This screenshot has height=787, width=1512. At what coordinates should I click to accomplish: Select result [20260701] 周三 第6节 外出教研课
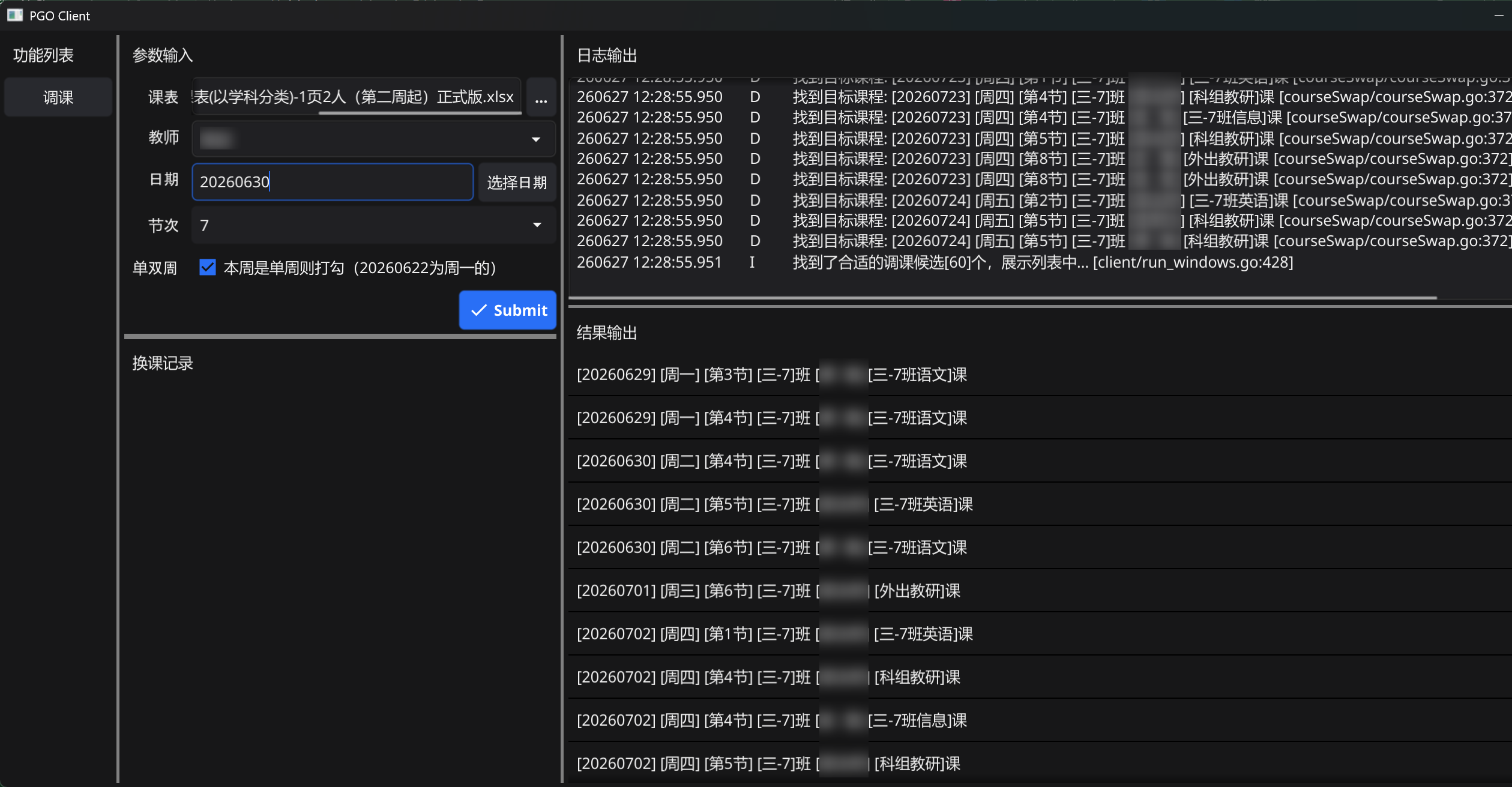click(x=1040, y=591)
